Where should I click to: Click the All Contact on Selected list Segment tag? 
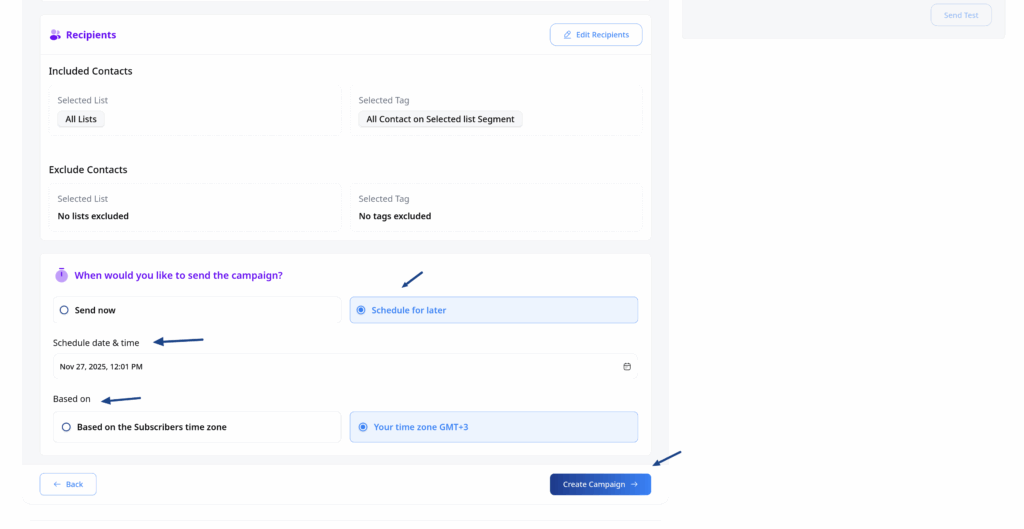[x=440, y=119]
